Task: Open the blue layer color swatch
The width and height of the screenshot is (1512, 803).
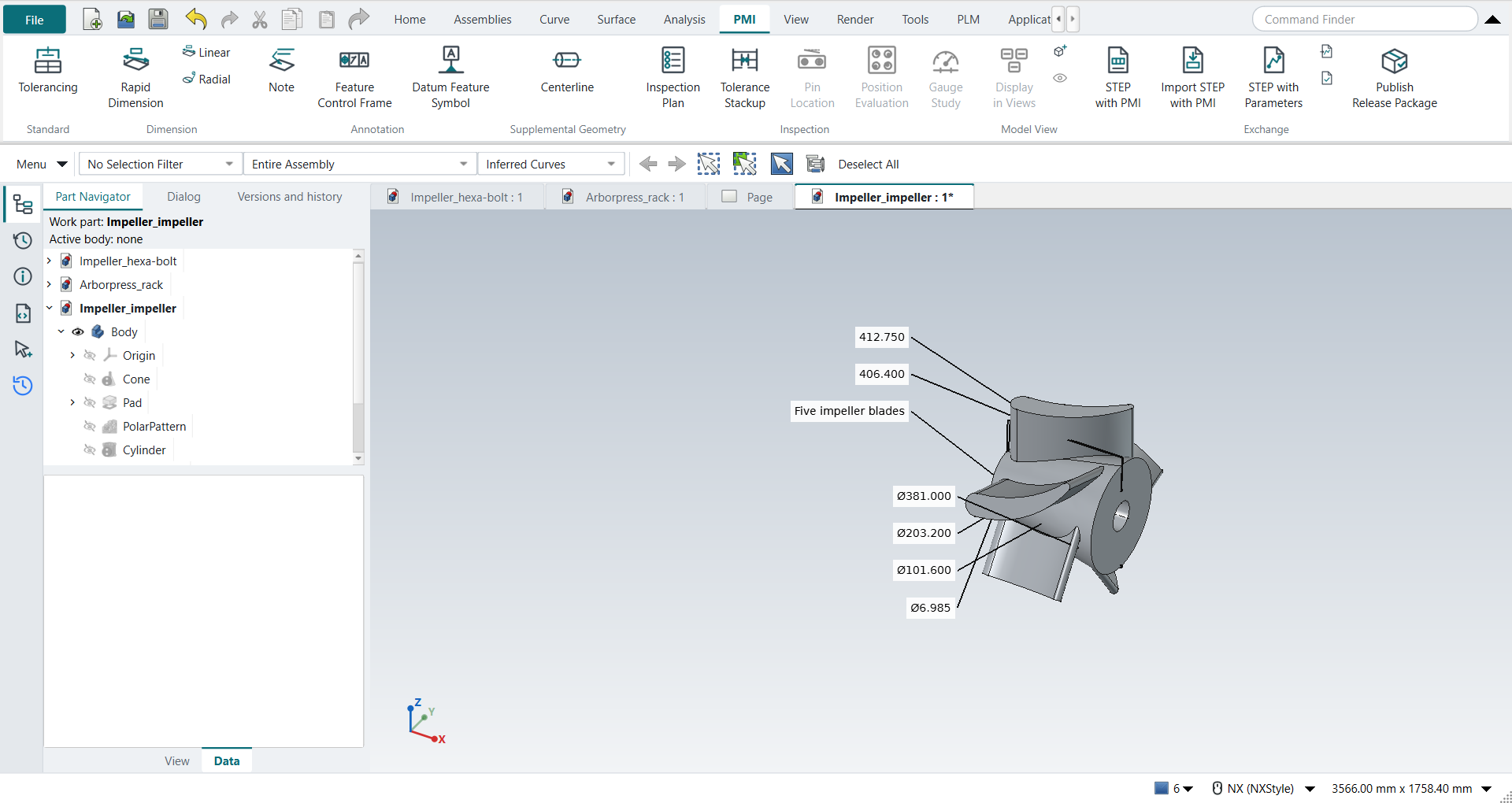Action: [x=1161, y=788]
